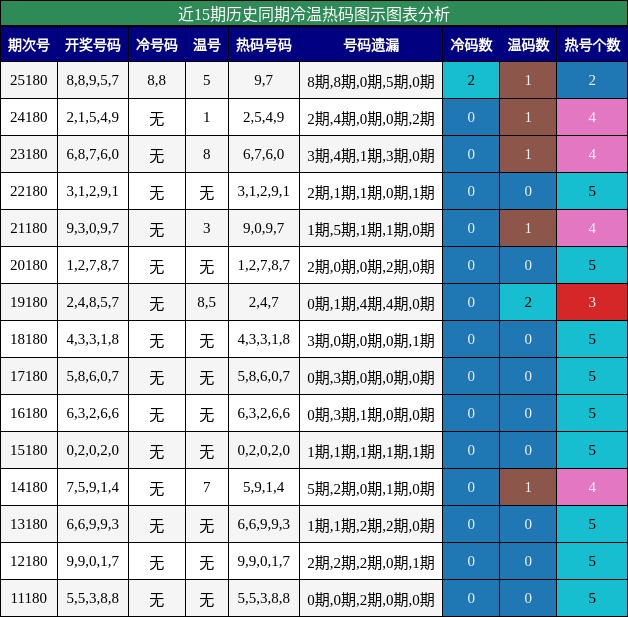The image size is (628, 617).
Task: Click the 号码遗漏 column header
Action: pos(371,45)
